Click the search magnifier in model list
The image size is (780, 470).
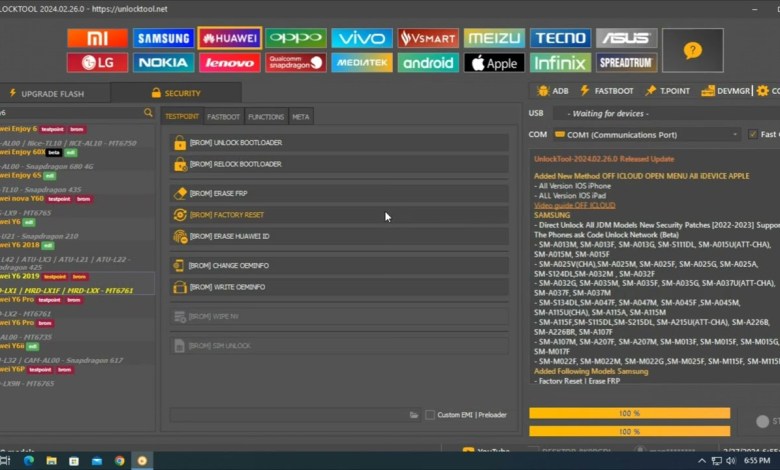coord(149,113)
